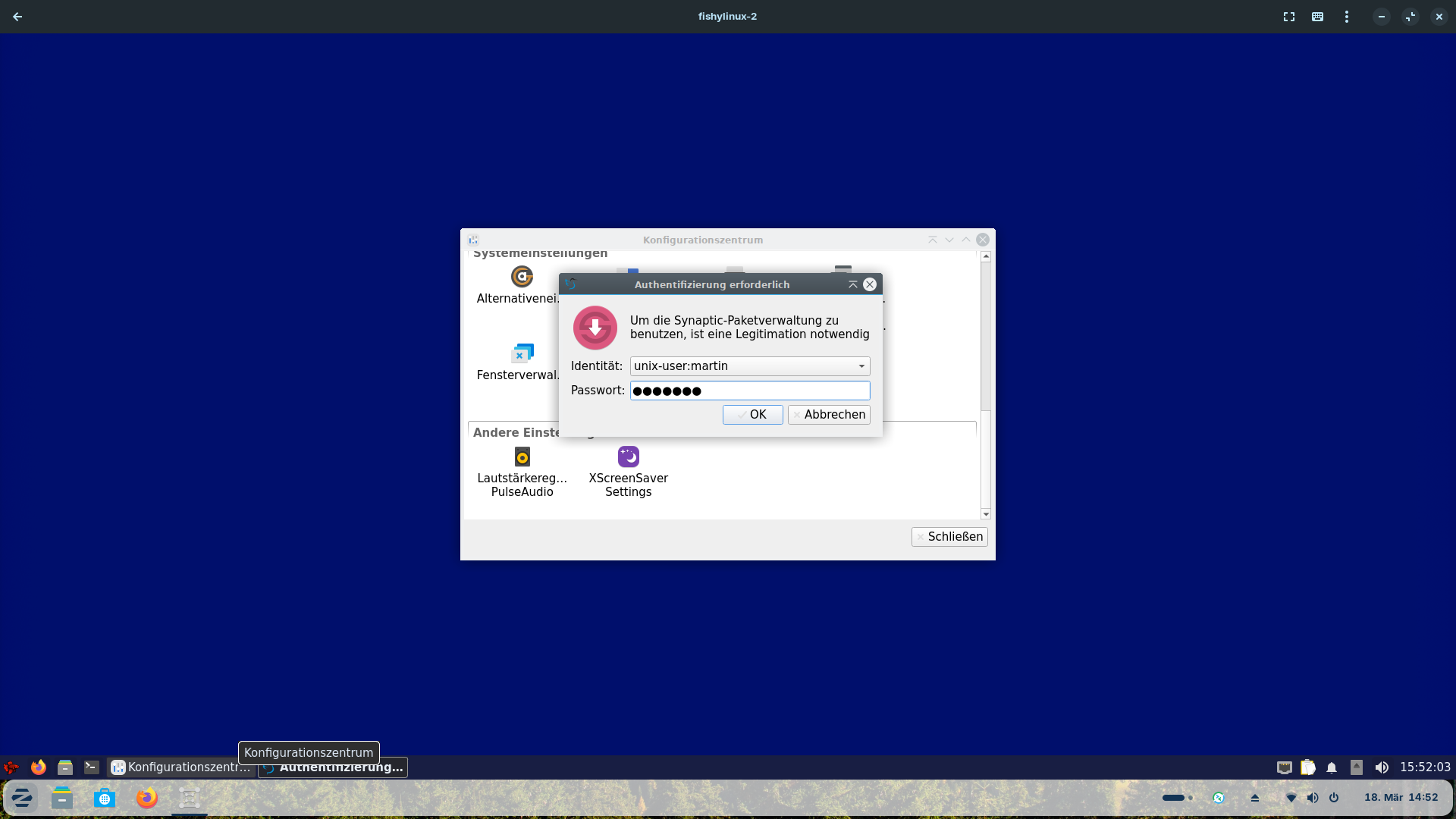
Task: Open Lautstärkeregler PulseAudio icon
Action: [522, 457]
